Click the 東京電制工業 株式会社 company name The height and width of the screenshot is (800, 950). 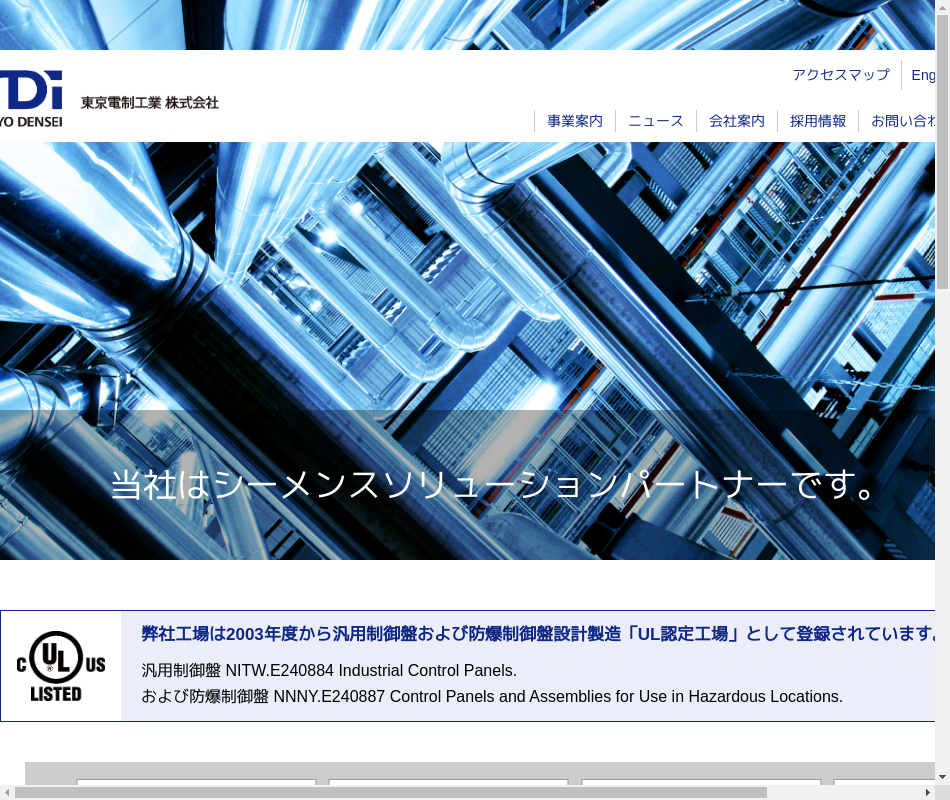[150, 102]
